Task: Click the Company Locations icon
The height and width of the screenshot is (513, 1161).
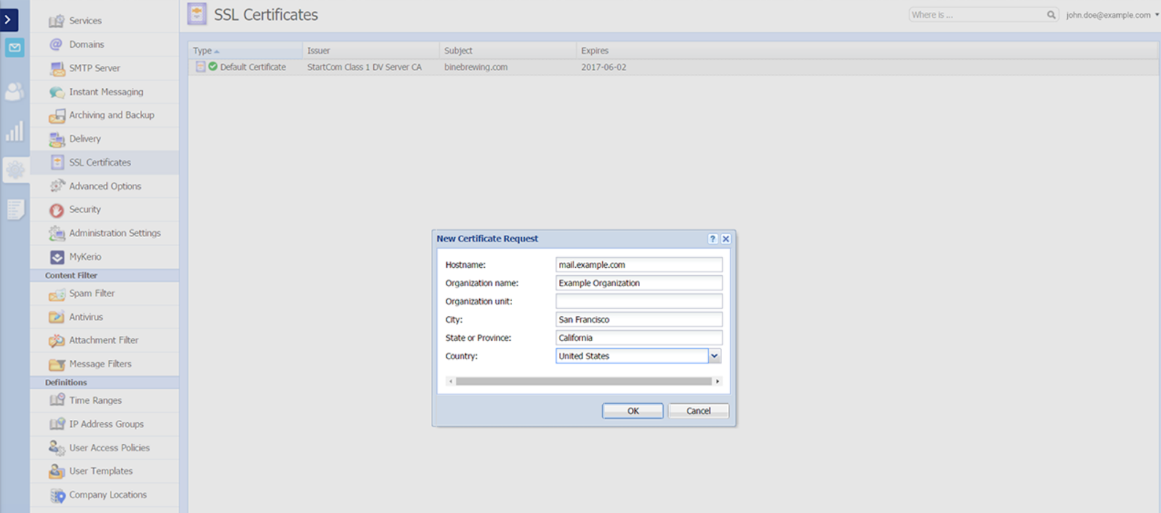Action: point(56,495)
